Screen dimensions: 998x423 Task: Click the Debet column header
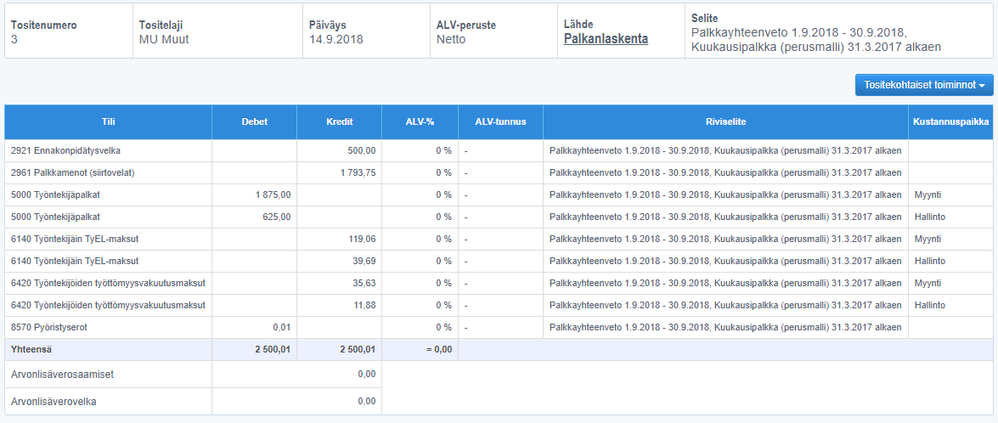point(255,122)
